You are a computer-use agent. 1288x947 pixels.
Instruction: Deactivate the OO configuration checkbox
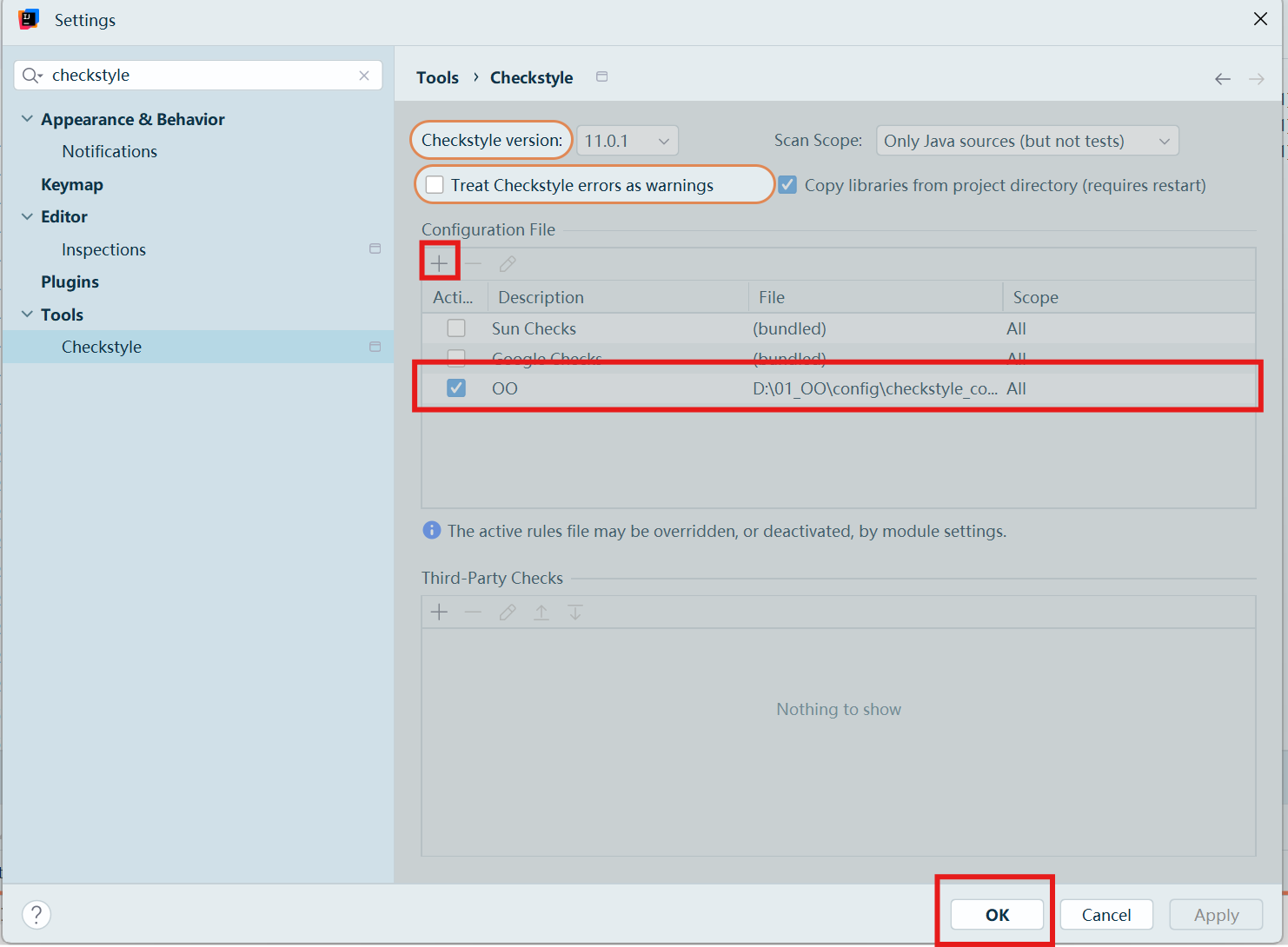pos(456,388)
